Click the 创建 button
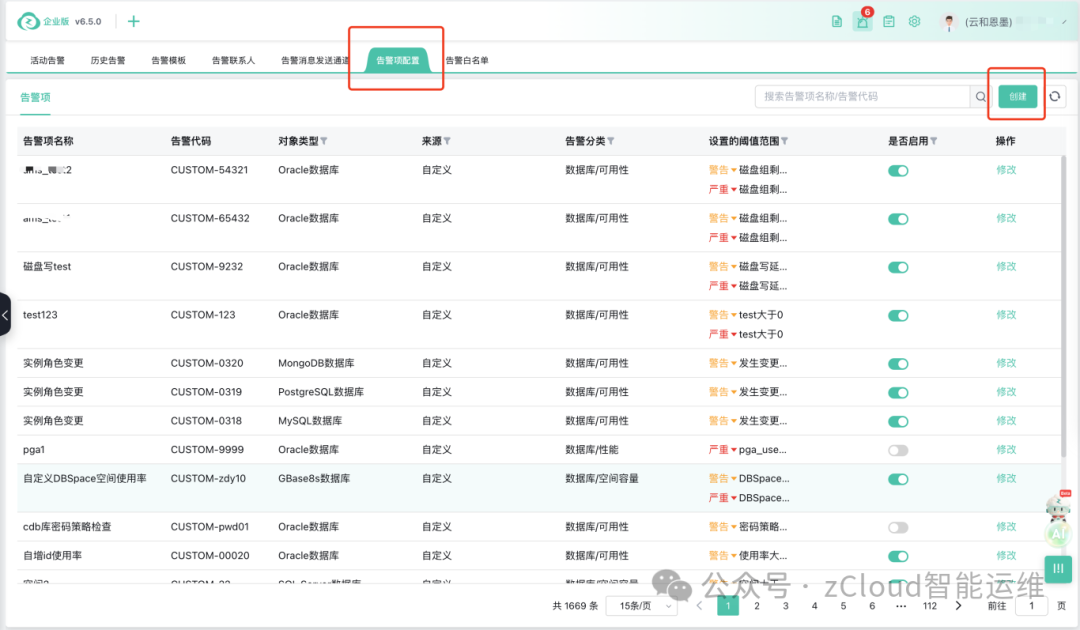This screenshot has height=630, width=1080. (1017, 97)
